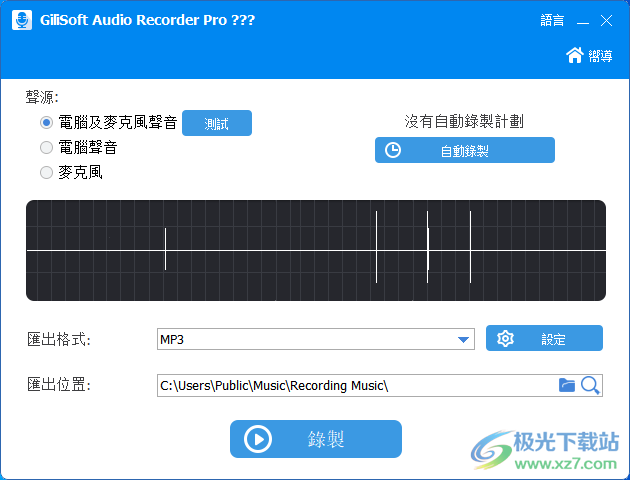Start recording with 錄製 button
Viewport: 630px width, 480px height.
pyautogui.click(x=316, y=439)
